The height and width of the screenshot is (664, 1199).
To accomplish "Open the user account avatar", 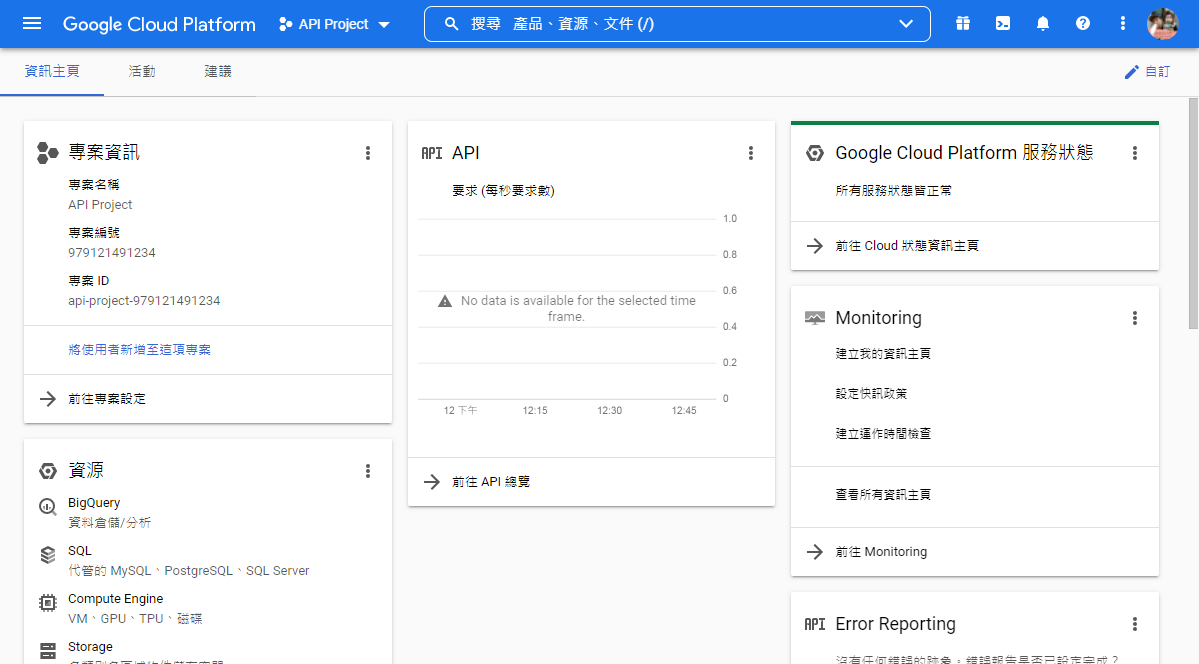I will [x=1162, y=24].
